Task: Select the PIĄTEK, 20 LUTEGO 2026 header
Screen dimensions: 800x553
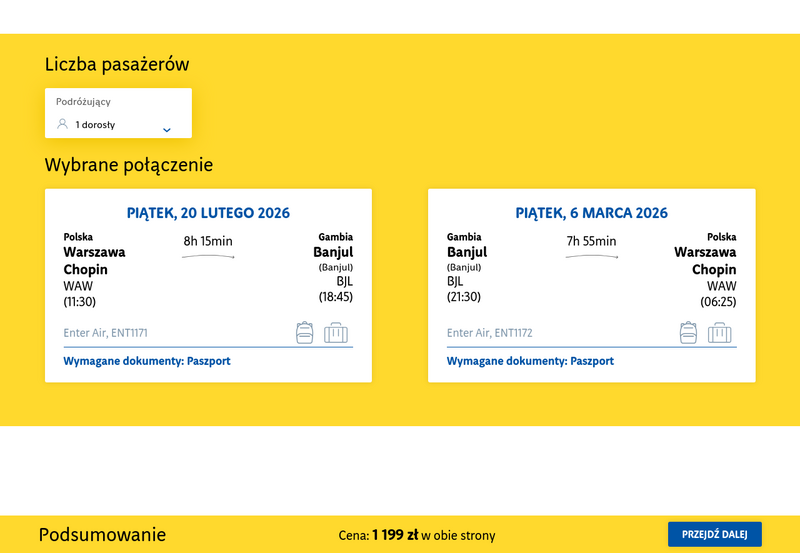Action: click(208, 213)
